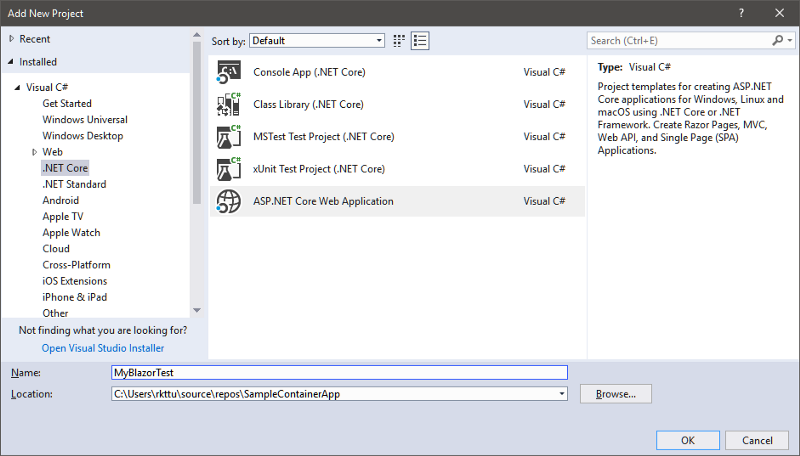Expand the Web tree node
The height and width of the screenshot is (456, 800).
(x=34, y=152)
